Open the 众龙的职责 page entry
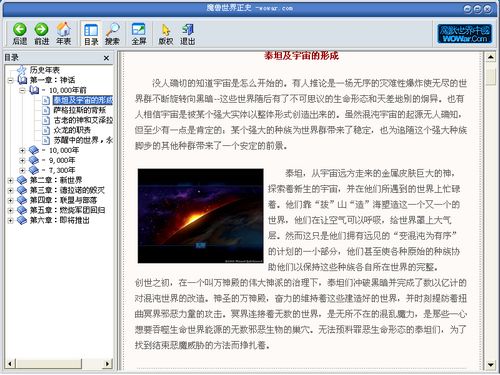 click(x=72, y=130)
